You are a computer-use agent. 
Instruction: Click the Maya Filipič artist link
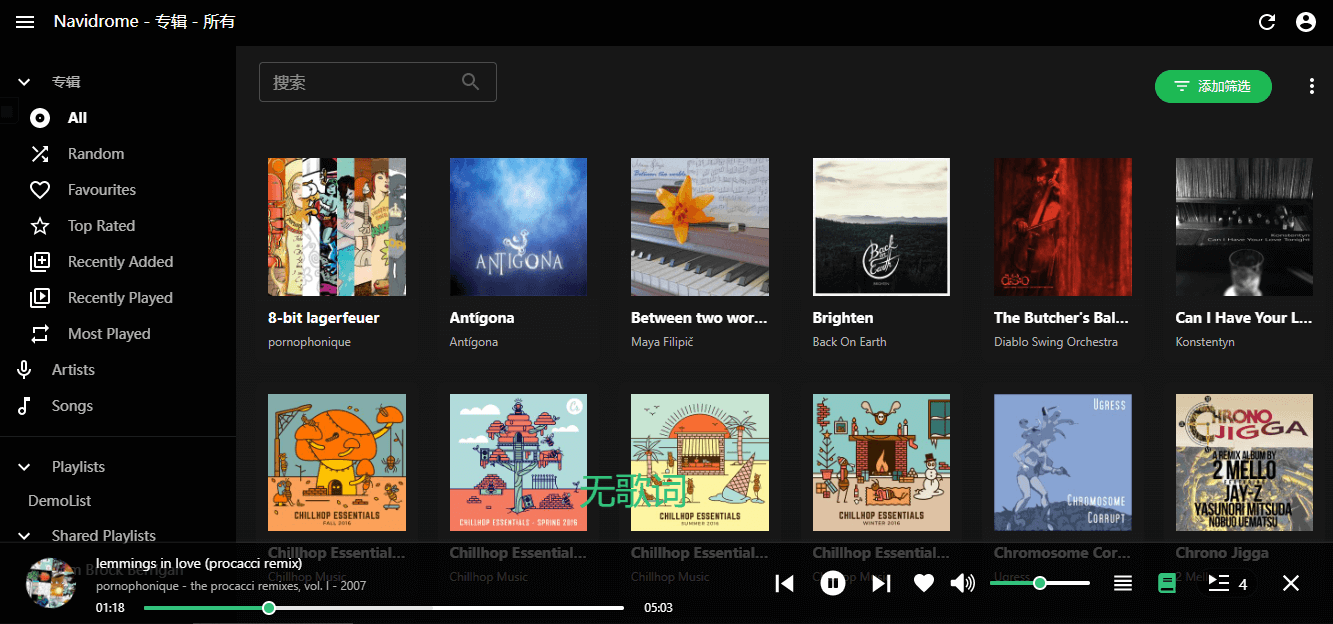click(x=663, y=342)
